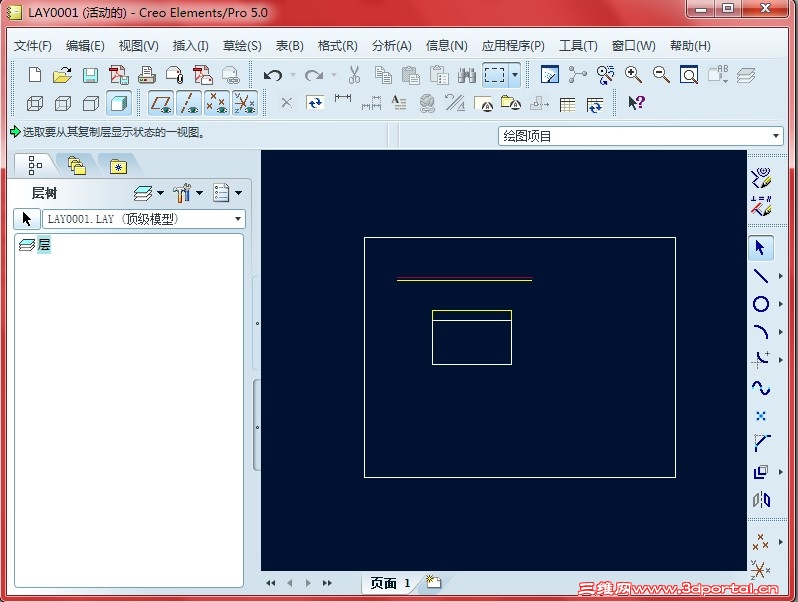Viewport: 798px width, 602px height.
Task: Open the 工具(T) menu
Action: click(x=578, y=46)
